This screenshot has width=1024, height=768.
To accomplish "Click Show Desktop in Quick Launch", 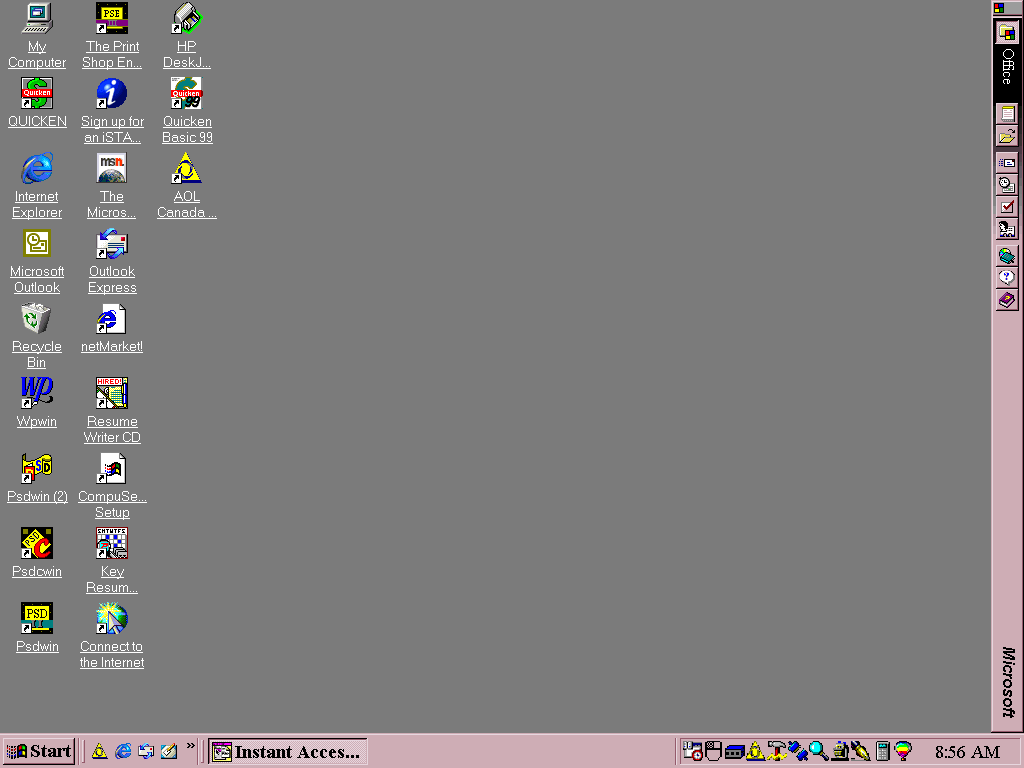I will tap(169, 751).
